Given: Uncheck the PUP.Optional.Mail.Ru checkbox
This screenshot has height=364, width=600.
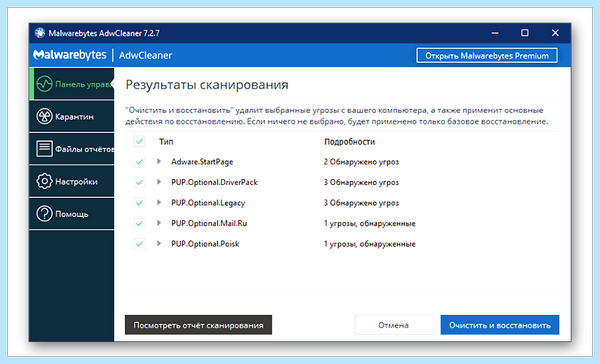Looking at the screenshot, I should click(139, 223).
